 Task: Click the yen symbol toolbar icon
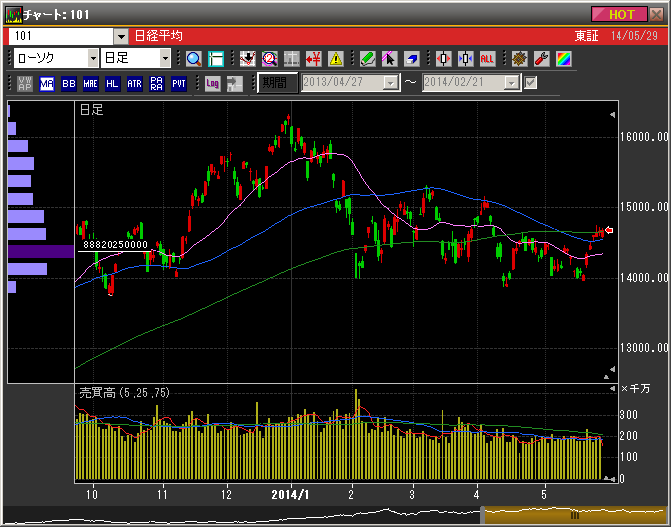pyautogui.click(x=314, y=58)
